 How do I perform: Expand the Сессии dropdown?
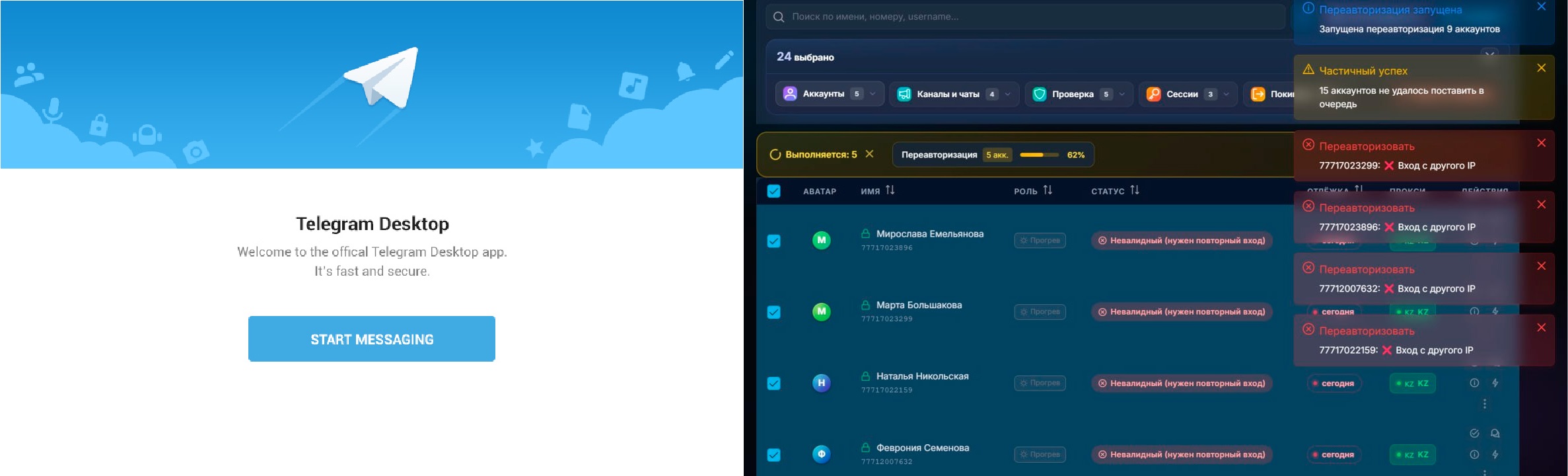pyautogui.click(x=1188, y=94)
